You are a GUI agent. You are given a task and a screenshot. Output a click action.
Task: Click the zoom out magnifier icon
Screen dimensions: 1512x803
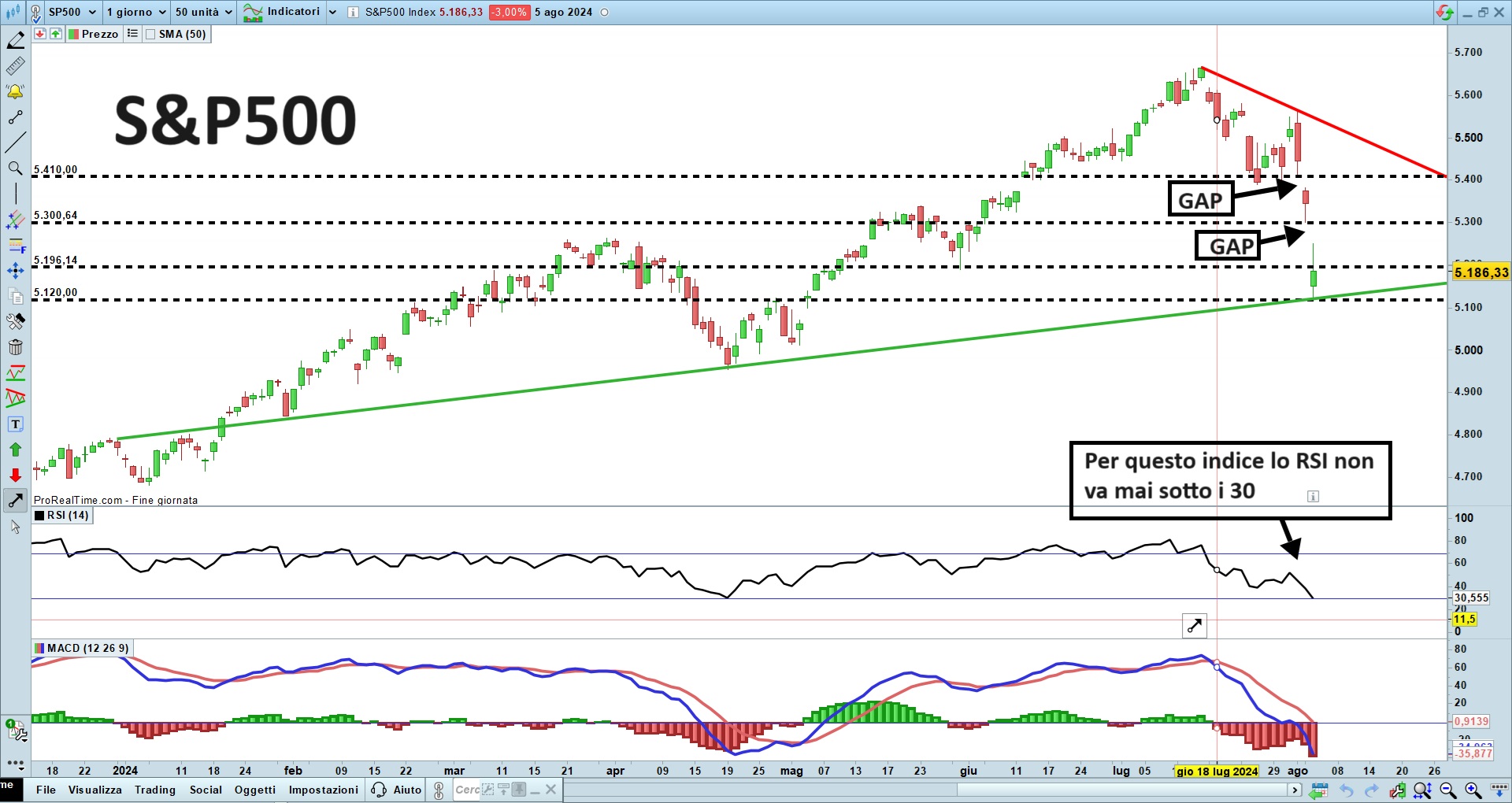(1448, 790)
